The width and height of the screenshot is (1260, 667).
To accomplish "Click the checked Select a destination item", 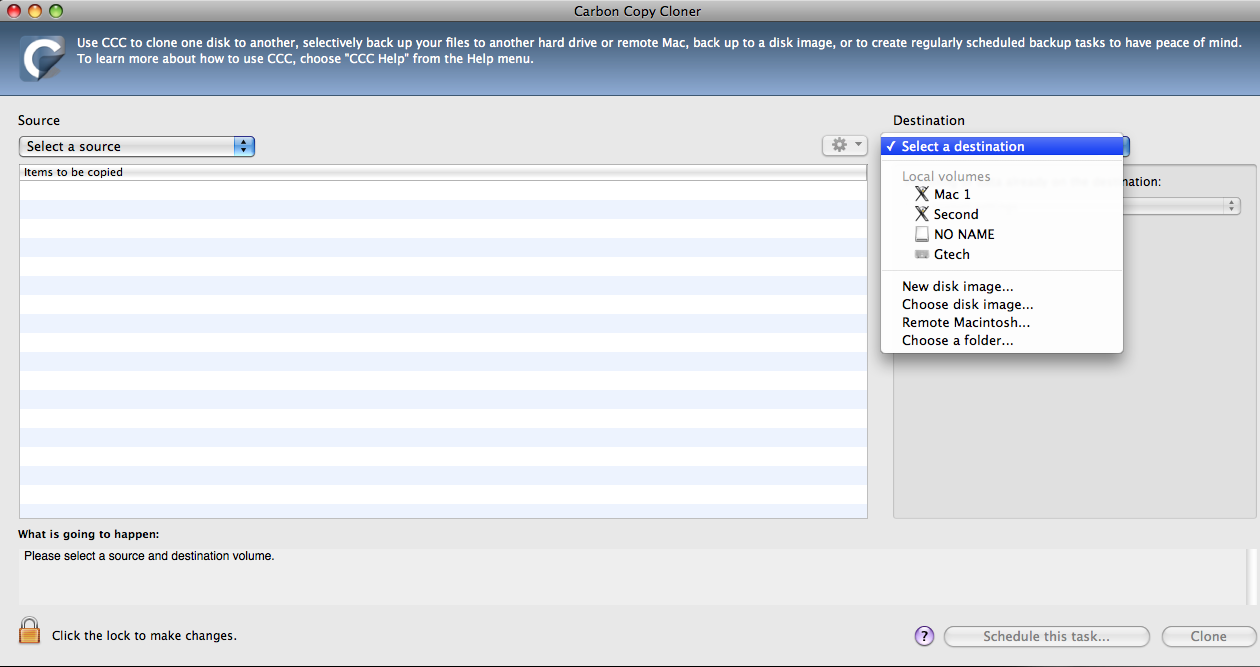I will coord(1002,146).
